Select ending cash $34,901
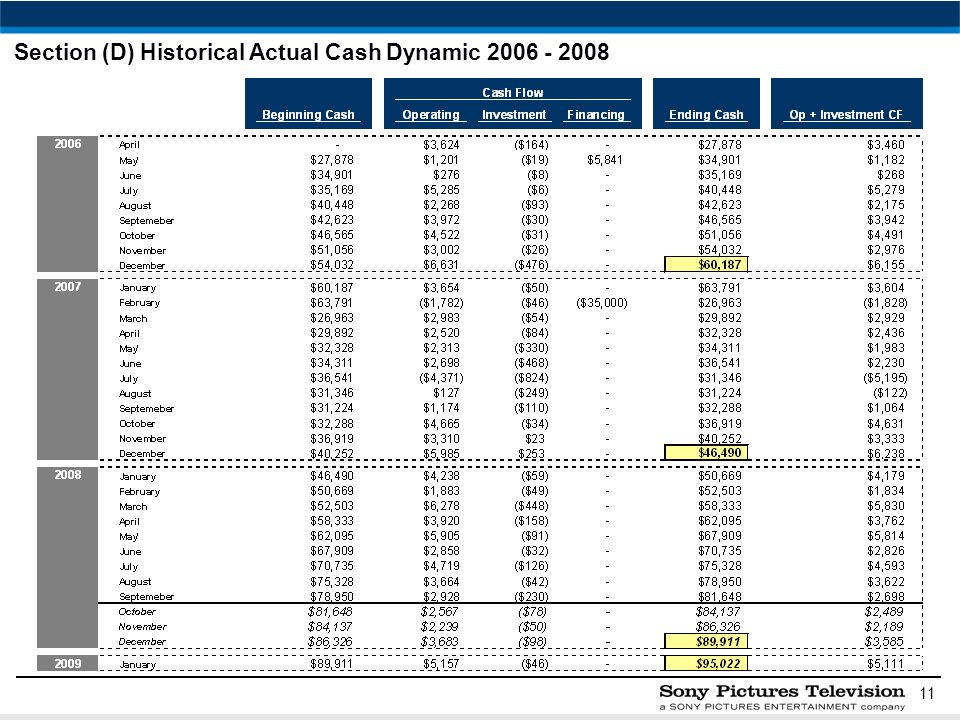960x720 pixels. tap(719, 160)
